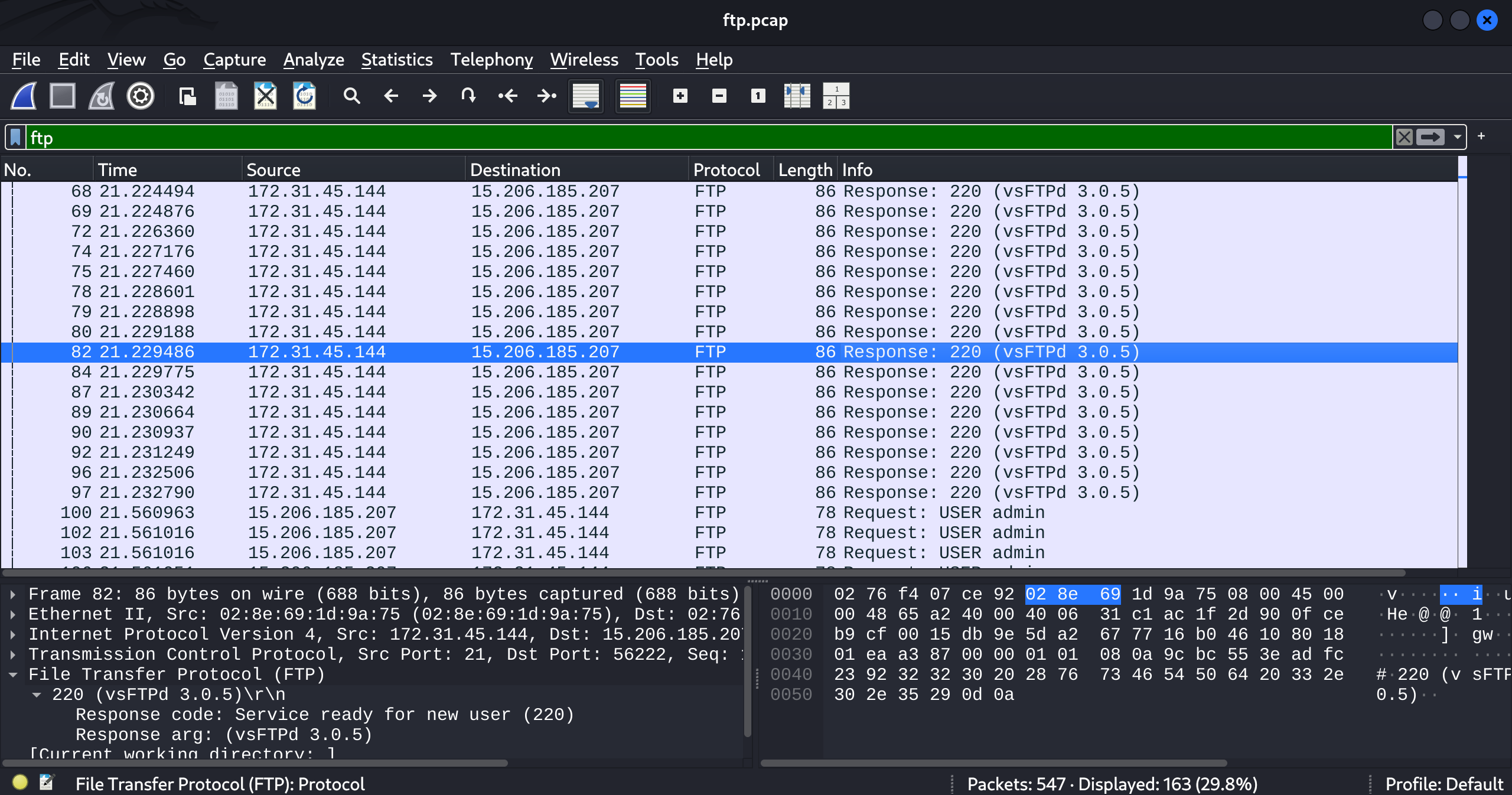Click Profile: Default in status bar

pyautogui.click(x=1444, y=784)
